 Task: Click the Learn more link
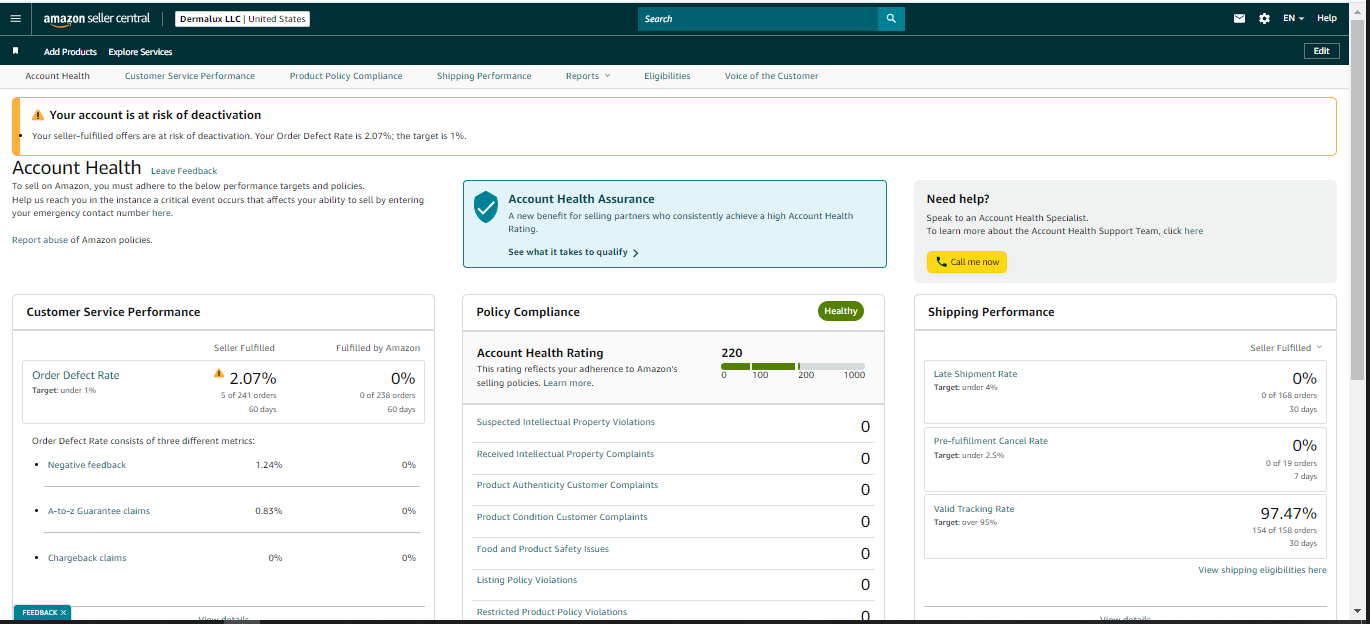[567, 383]
